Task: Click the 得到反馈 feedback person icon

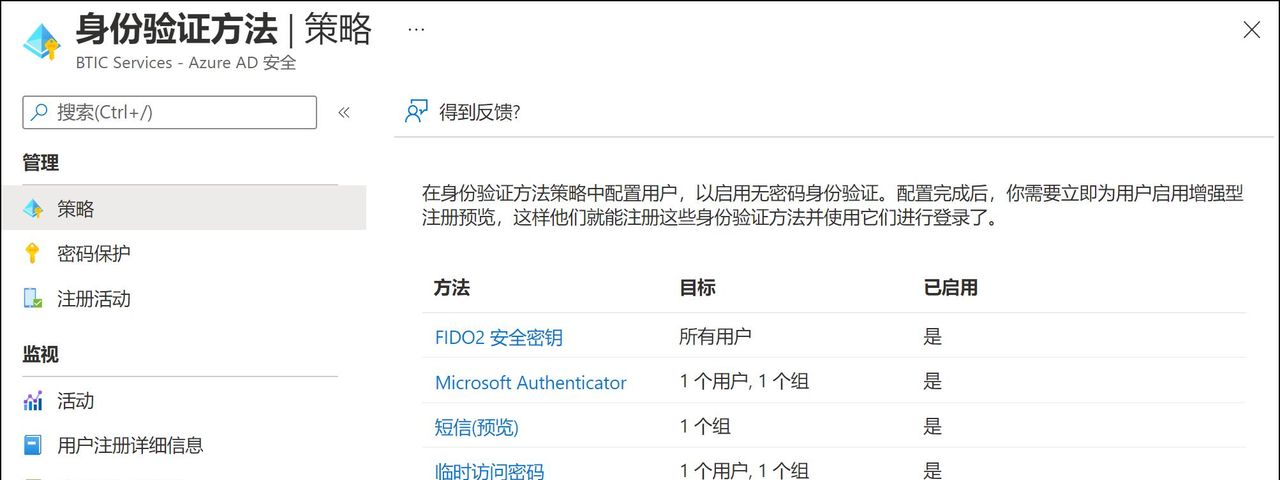Action: [416, 112]
